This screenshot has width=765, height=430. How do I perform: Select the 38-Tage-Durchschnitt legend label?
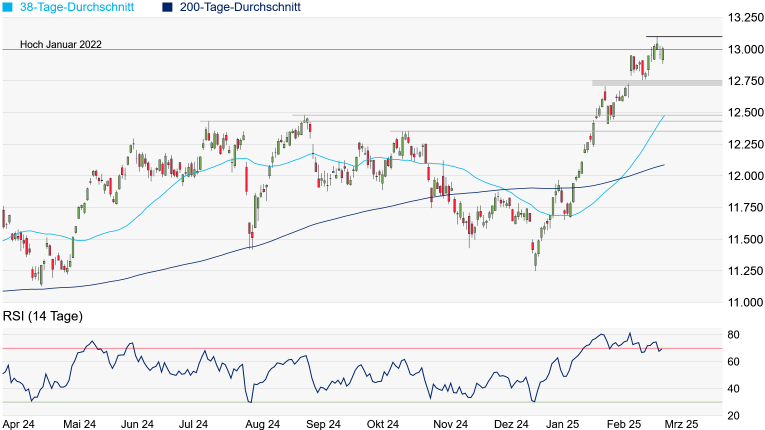point(75,7)
